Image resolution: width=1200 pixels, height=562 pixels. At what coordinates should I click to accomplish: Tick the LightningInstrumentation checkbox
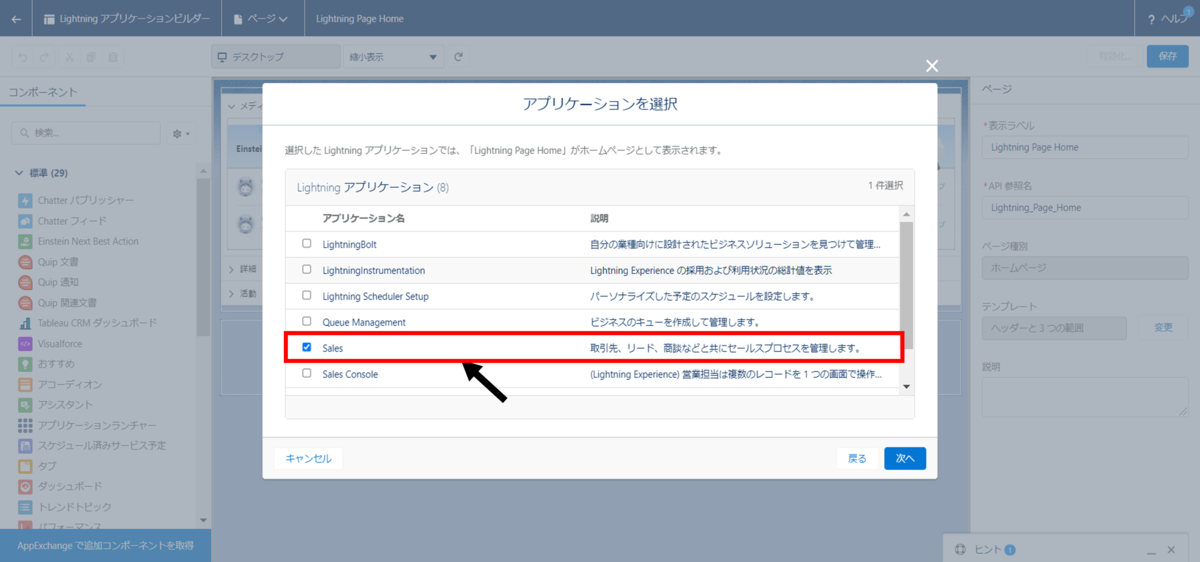(307, 269)
